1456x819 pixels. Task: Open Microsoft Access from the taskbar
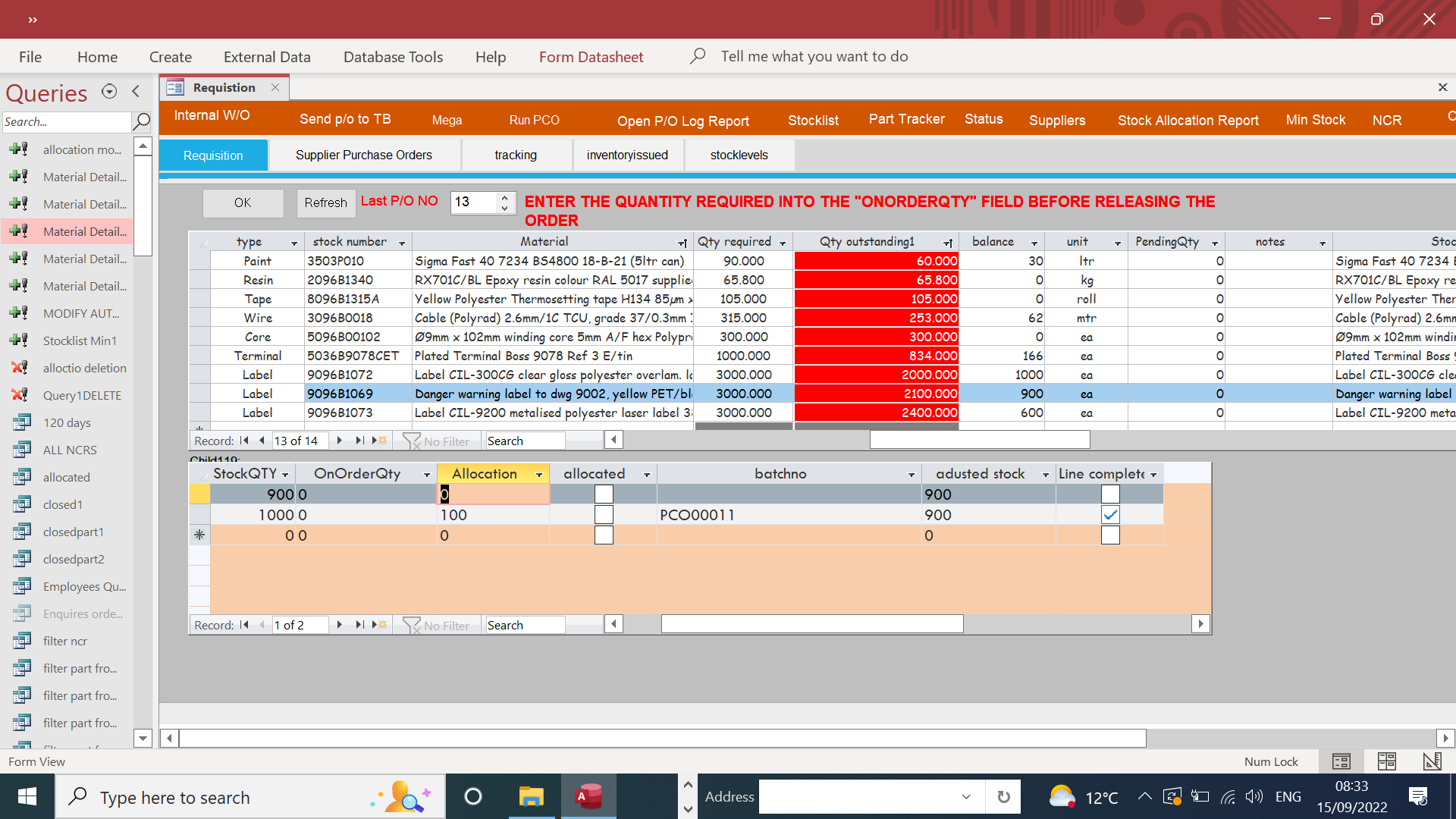pyautogui.click(x=588, y=796)
